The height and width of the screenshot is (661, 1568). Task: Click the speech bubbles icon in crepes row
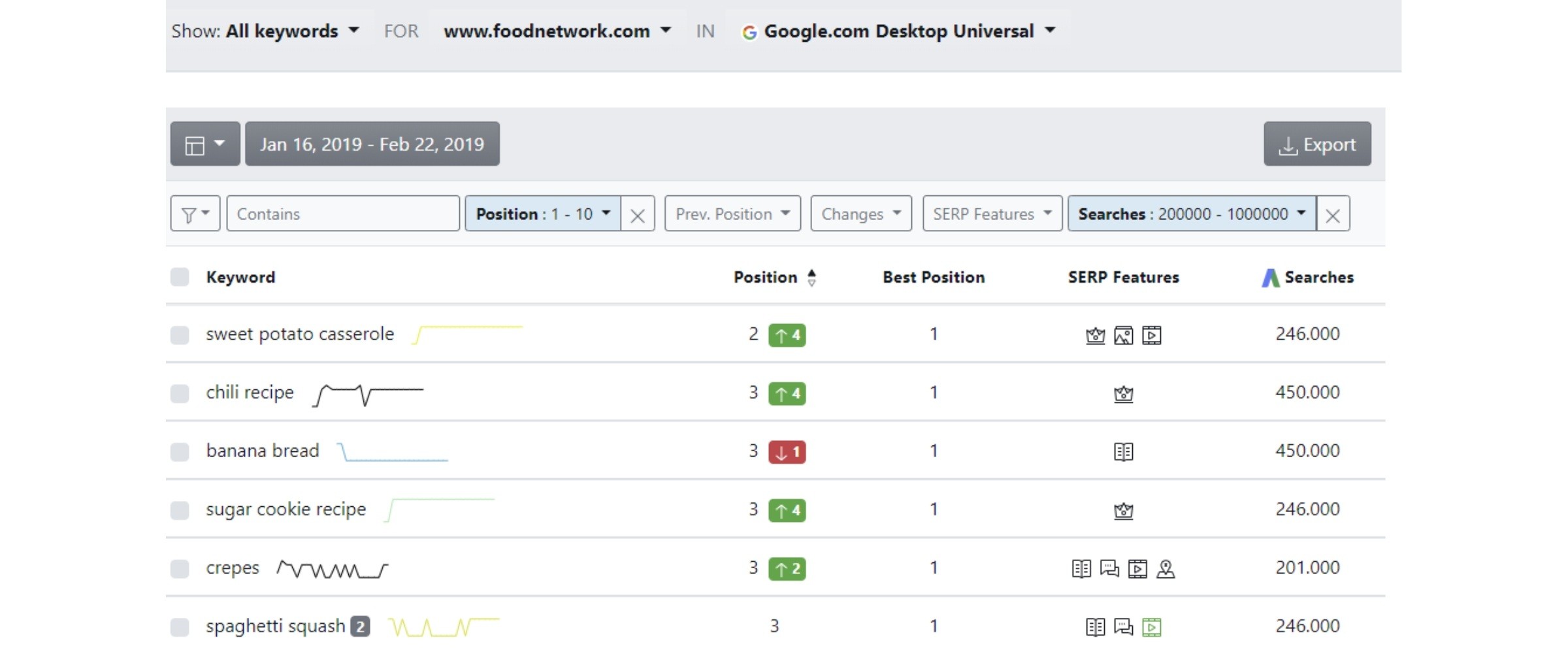coord(1109,568)
